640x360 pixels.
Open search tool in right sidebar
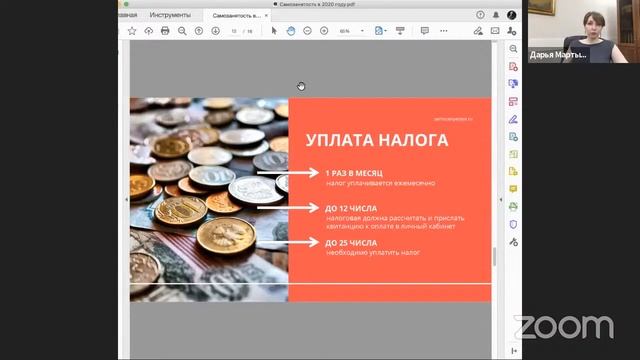tap(513, 49)
